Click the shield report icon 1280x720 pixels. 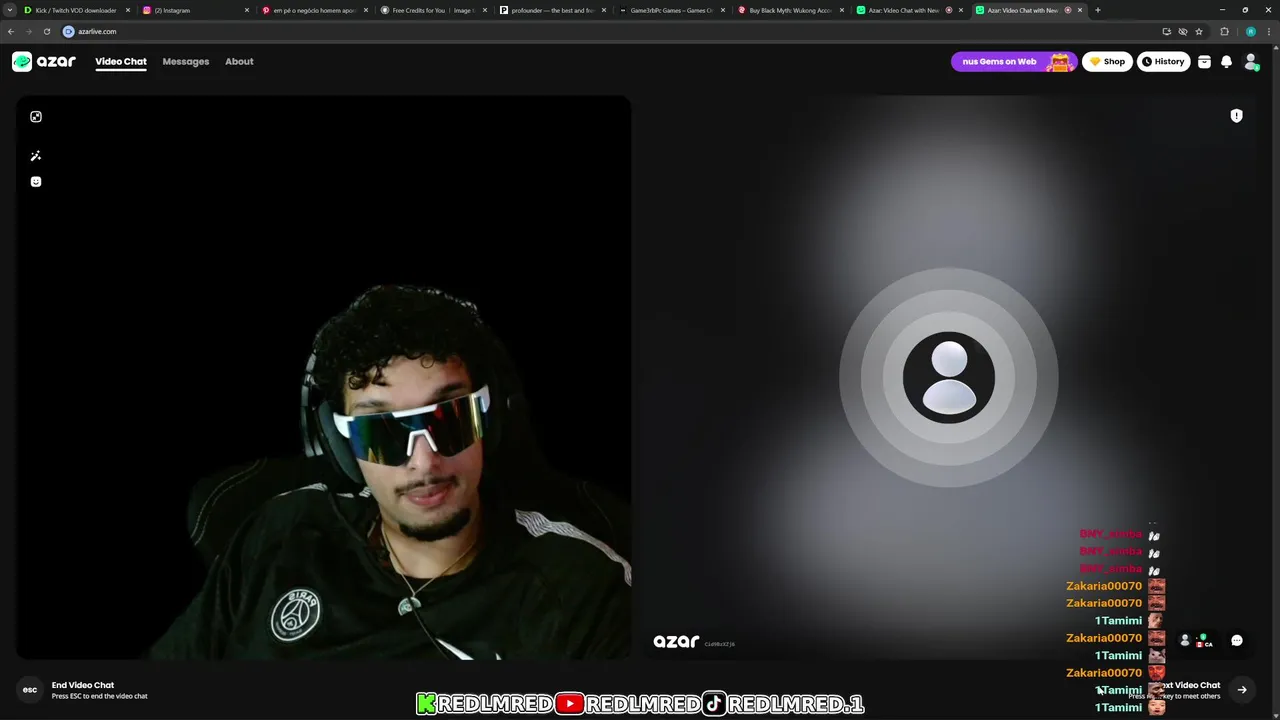tap(1236, 116)
